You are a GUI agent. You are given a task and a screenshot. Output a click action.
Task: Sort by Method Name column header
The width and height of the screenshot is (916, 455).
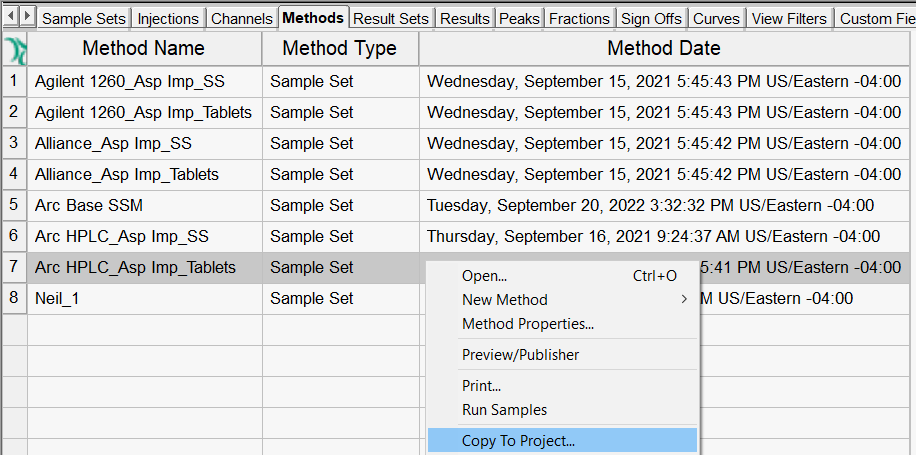[144, 48]
